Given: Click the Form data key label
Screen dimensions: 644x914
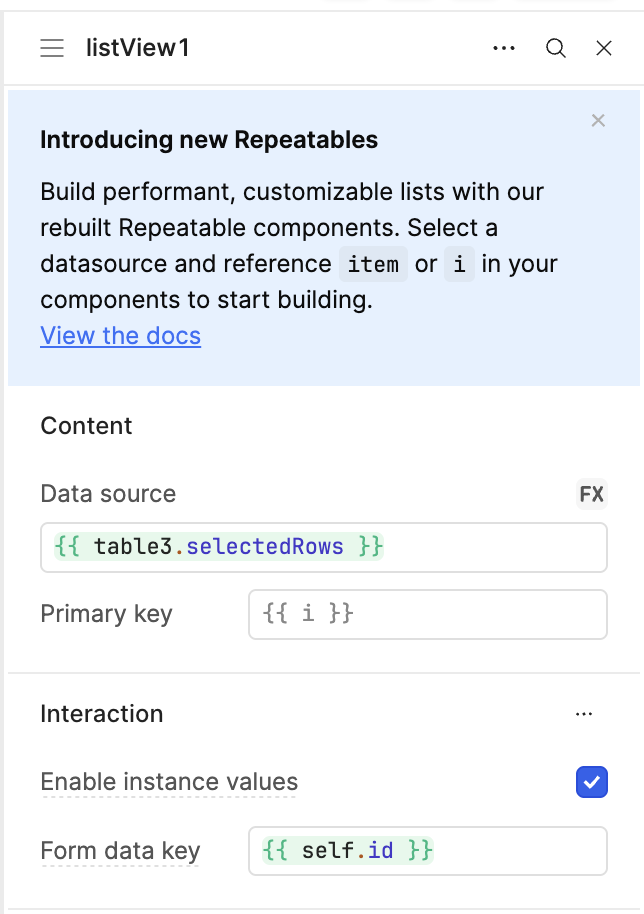Looking at the screenshot, I should coord(120,851).
